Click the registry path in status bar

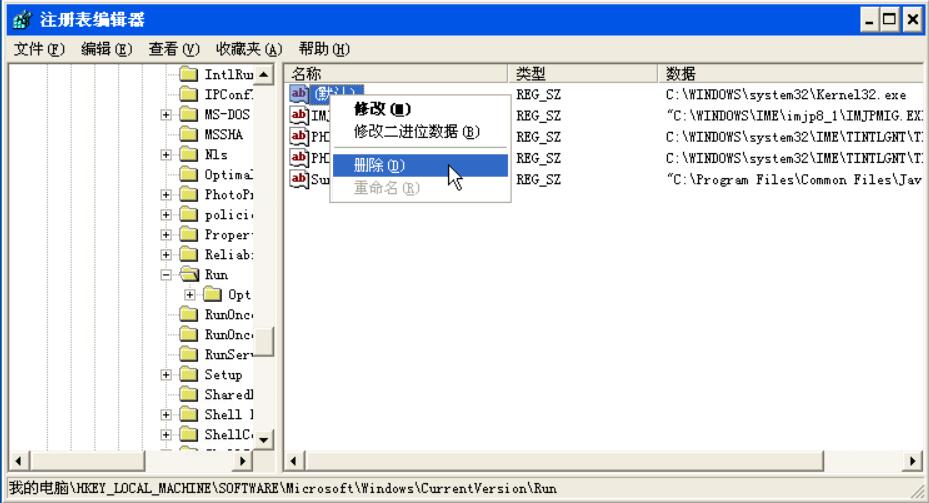click(x=283, y=488)
